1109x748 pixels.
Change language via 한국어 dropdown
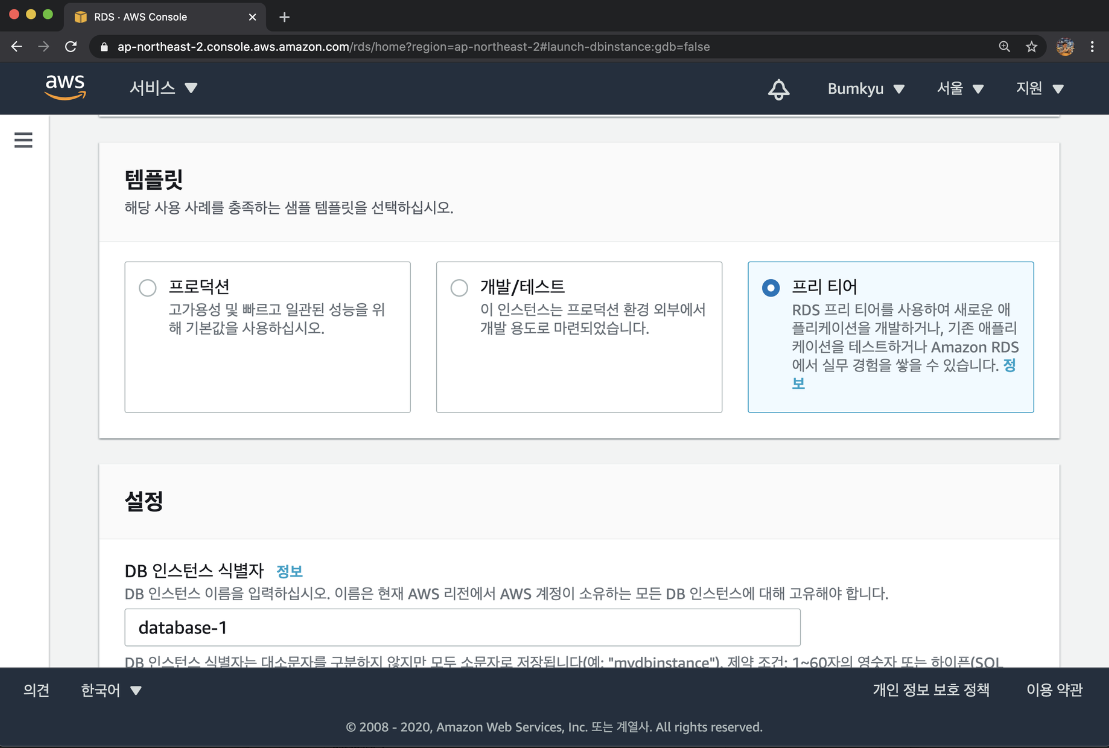tap(111, 690)
